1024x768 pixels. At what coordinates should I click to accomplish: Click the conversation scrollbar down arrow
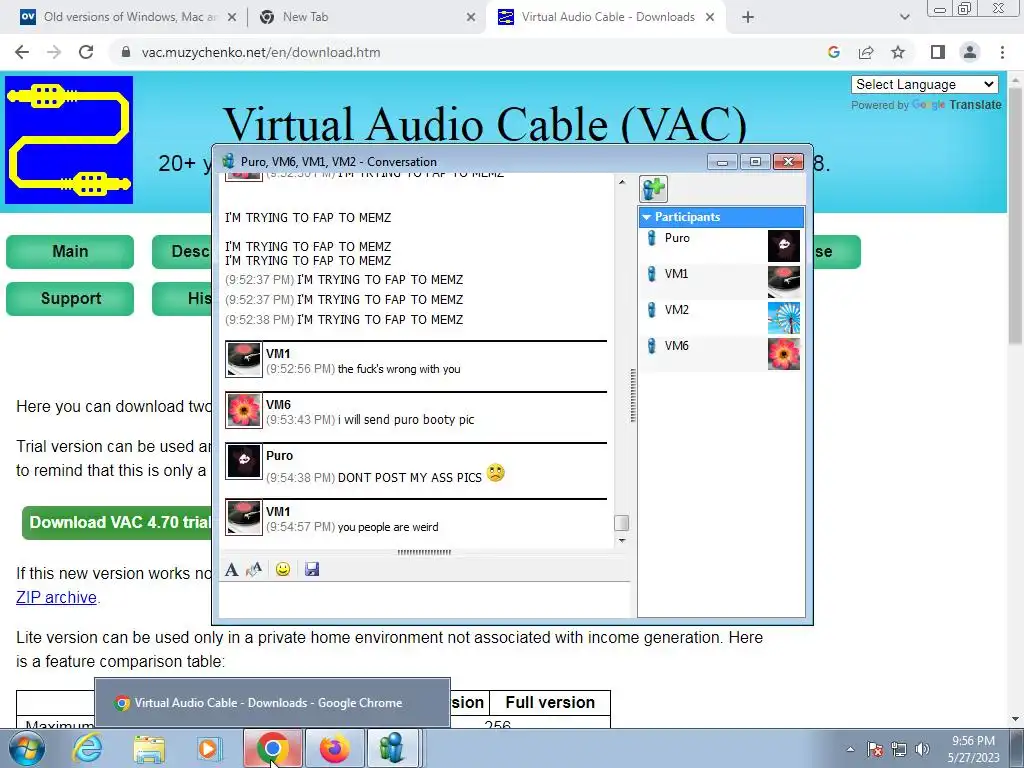[622, 541]
